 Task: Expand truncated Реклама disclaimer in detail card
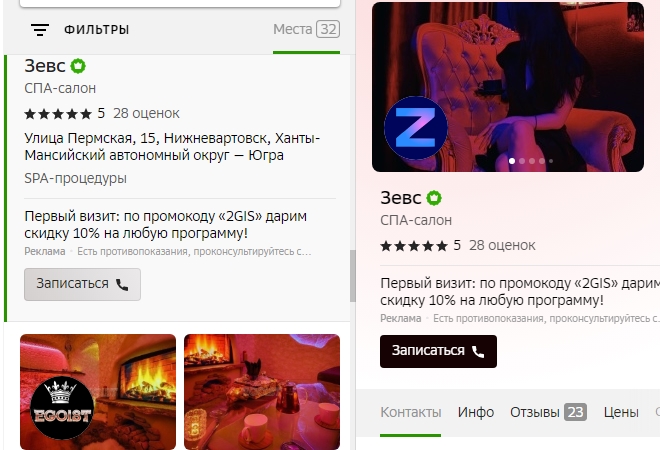click(520, 319)
